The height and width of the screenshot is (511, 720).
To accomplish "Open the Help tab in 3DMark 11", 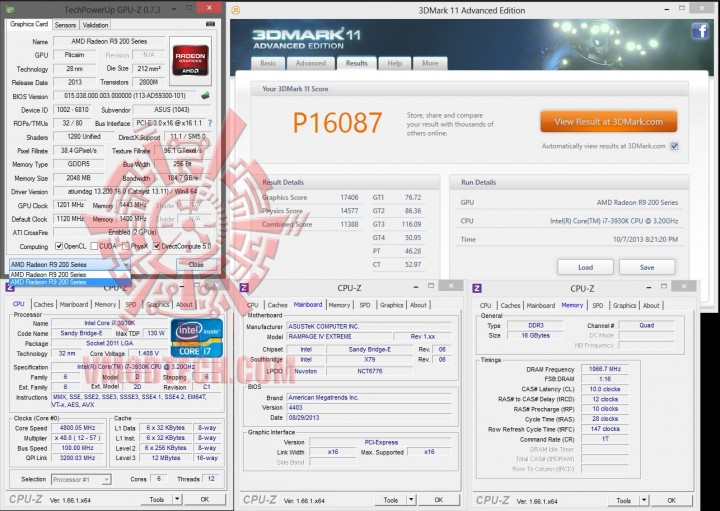I will tap(394, 63).
